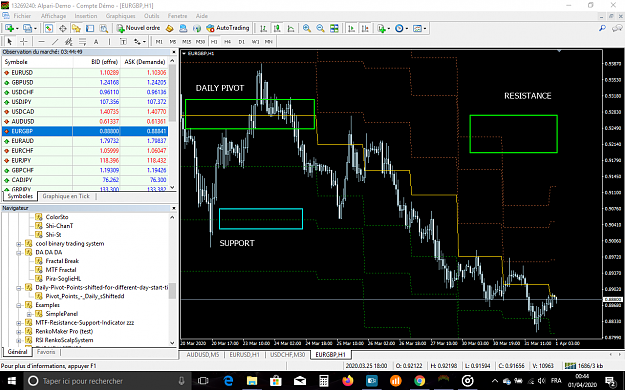Open the Profiles toolbar icon

tap(27, 28)
